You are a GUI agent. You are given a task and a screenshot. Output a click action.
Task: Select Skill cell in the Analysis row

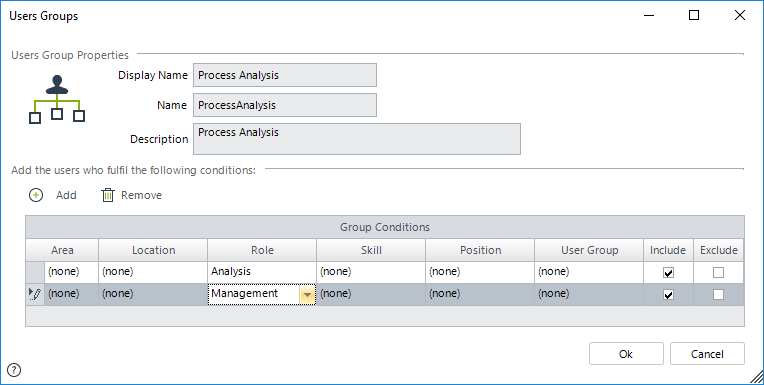(371, 272)
